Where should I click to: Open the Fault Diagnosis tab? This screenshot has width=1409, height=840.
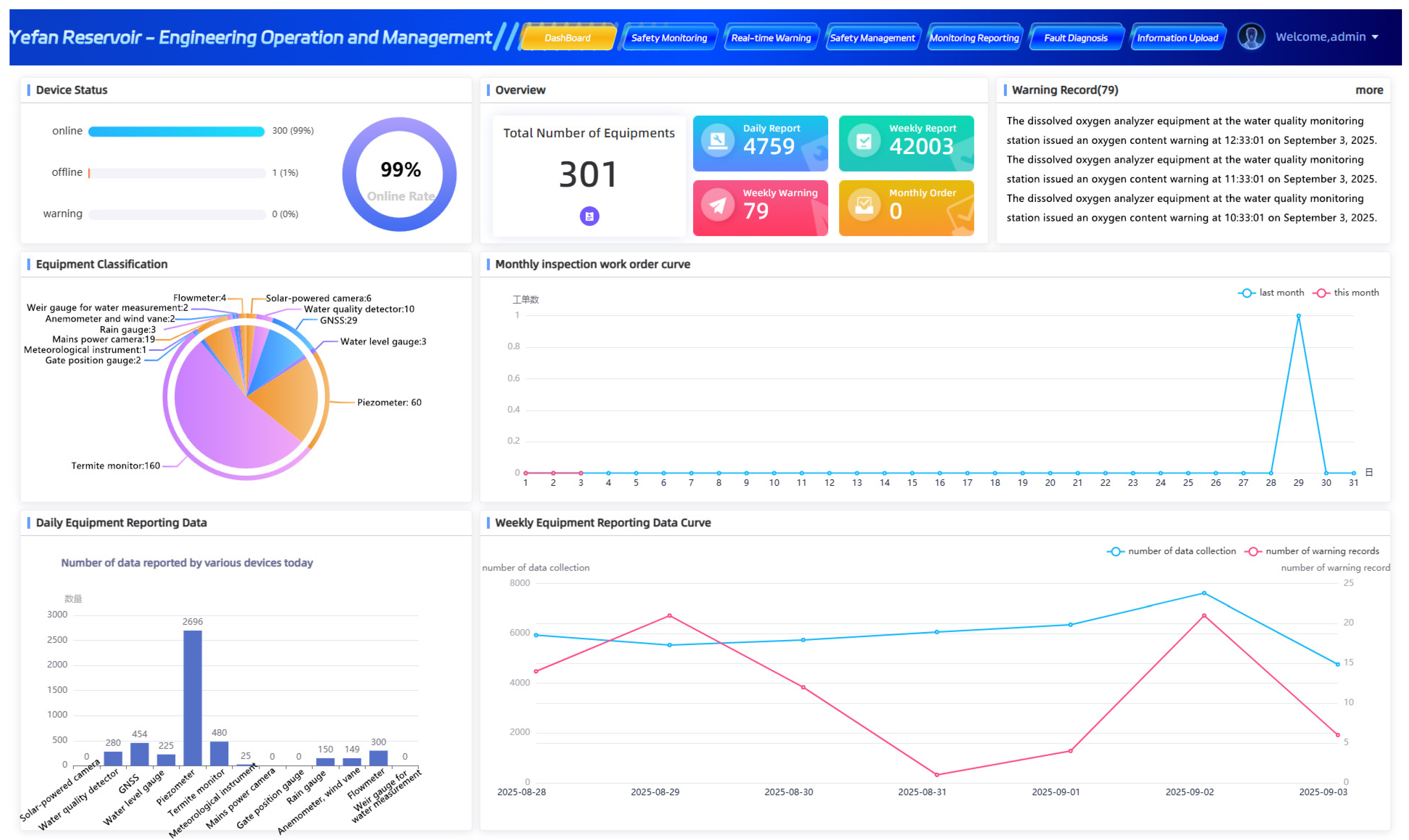point(1075,38)
